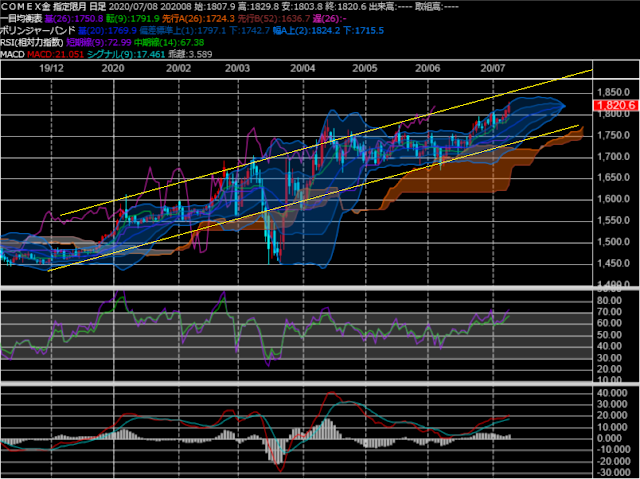Click the 1,600.0 price axis label
640x479 pixels.
pos(613,199)
